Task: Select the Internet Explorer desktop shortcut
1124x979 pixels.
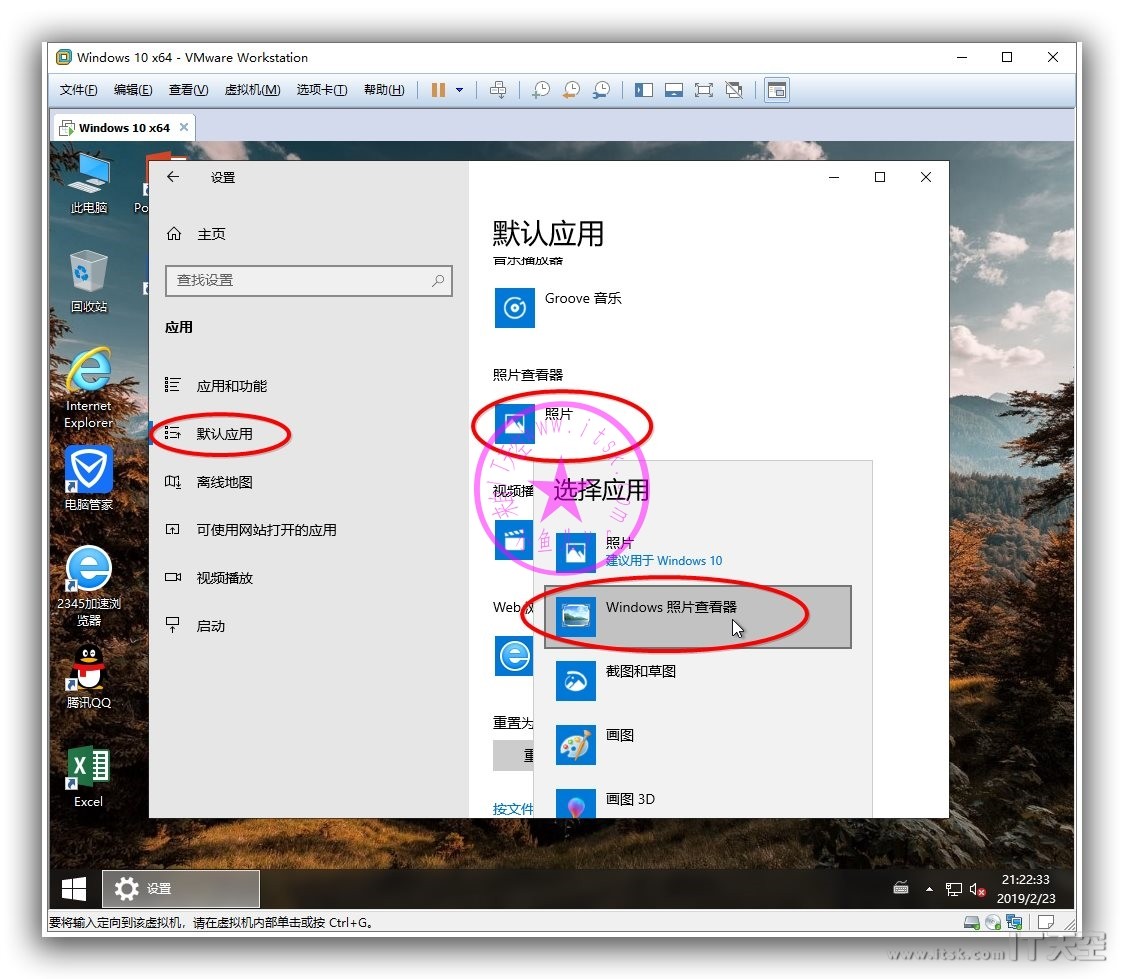Action: click(89, 388)
